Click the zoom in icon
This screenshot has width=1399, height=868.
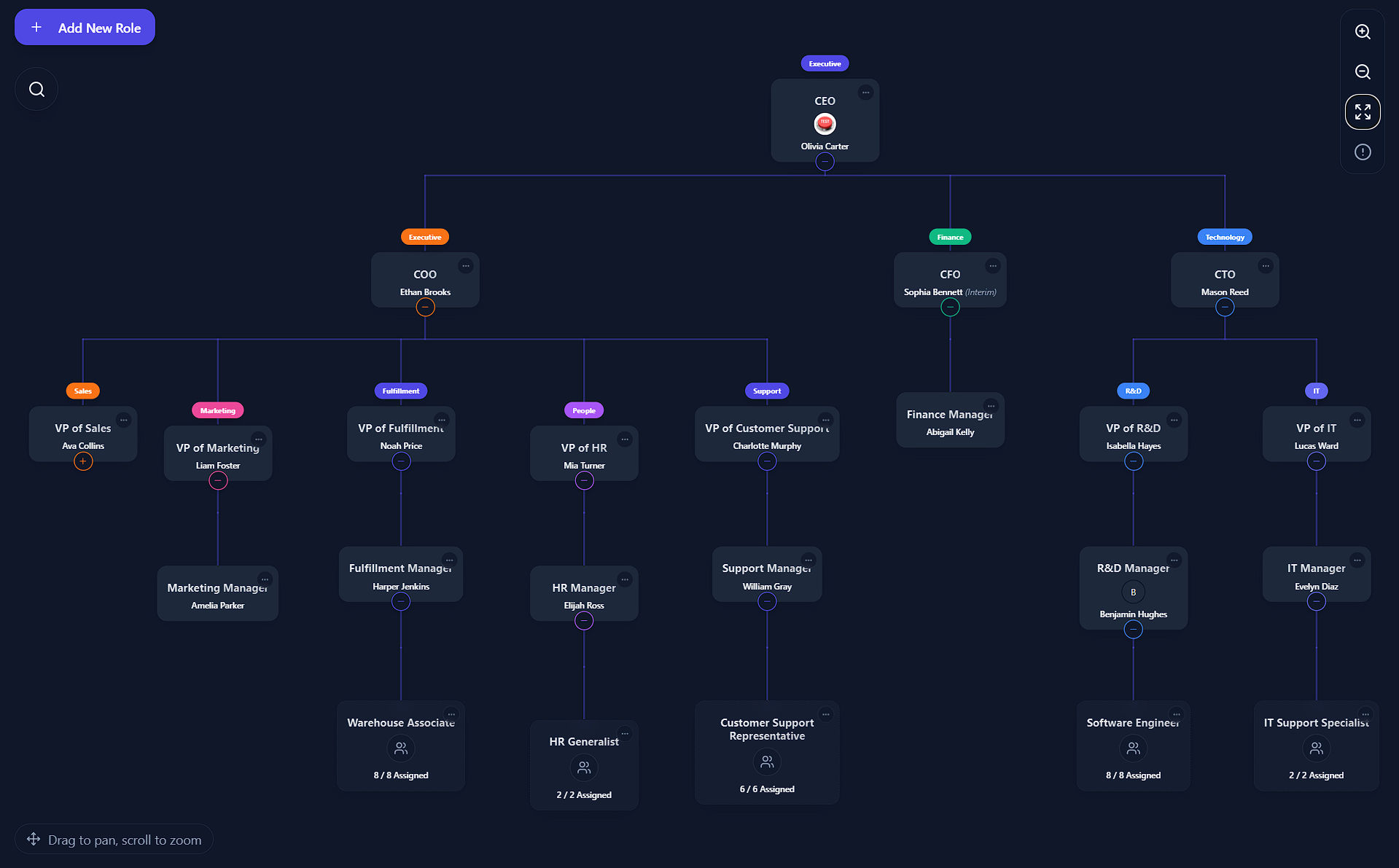click(x=1362, y=32)
